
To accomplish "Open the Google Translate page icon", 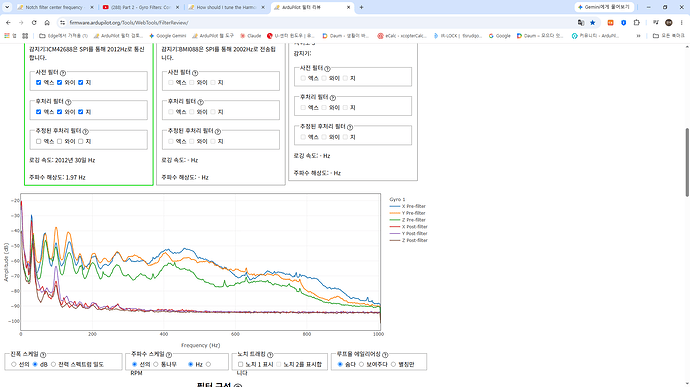I will pos(581,22).
